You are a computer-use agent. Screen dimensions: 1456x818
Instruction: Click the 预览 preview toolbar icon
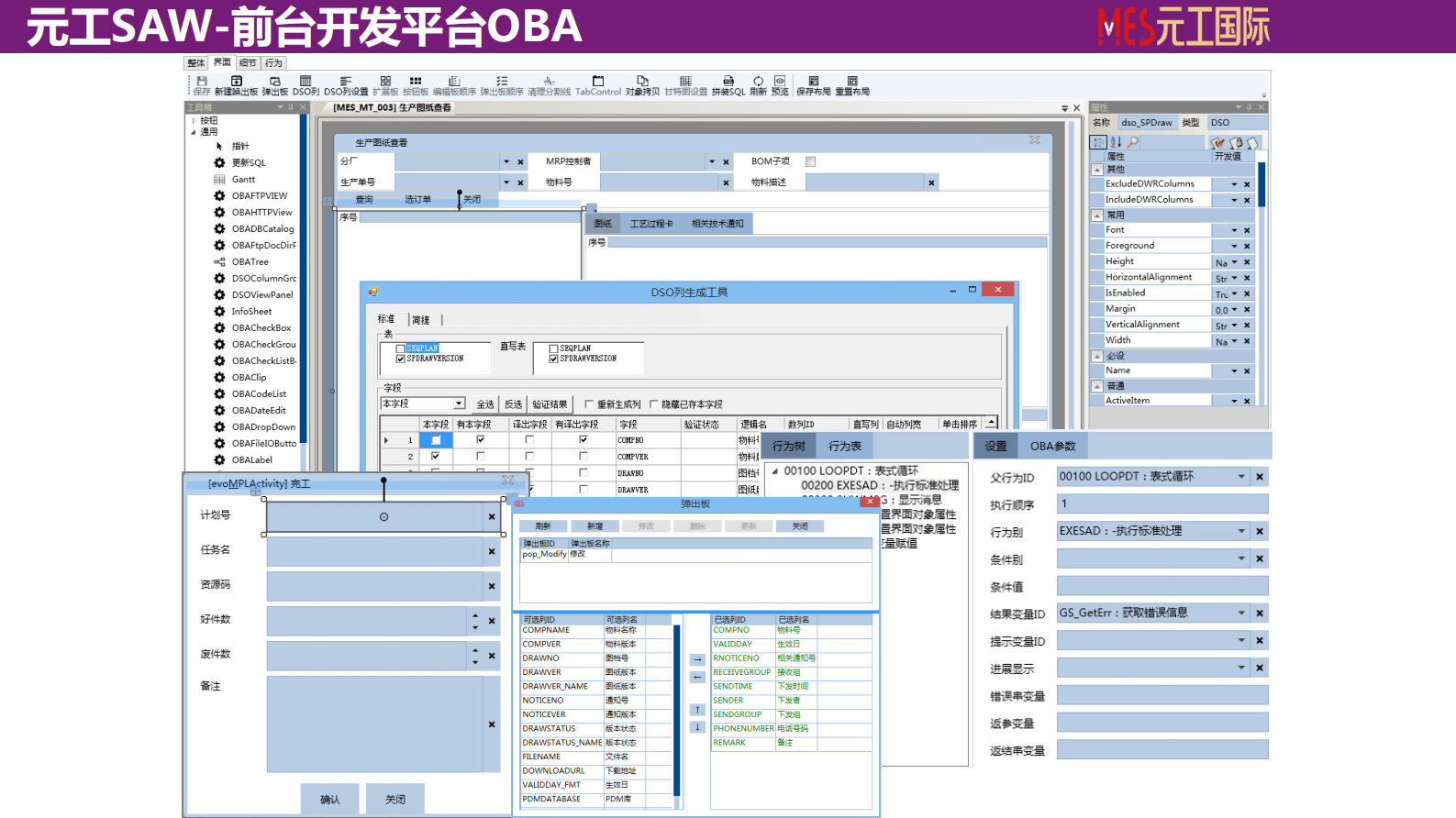[x=780, y=86]
